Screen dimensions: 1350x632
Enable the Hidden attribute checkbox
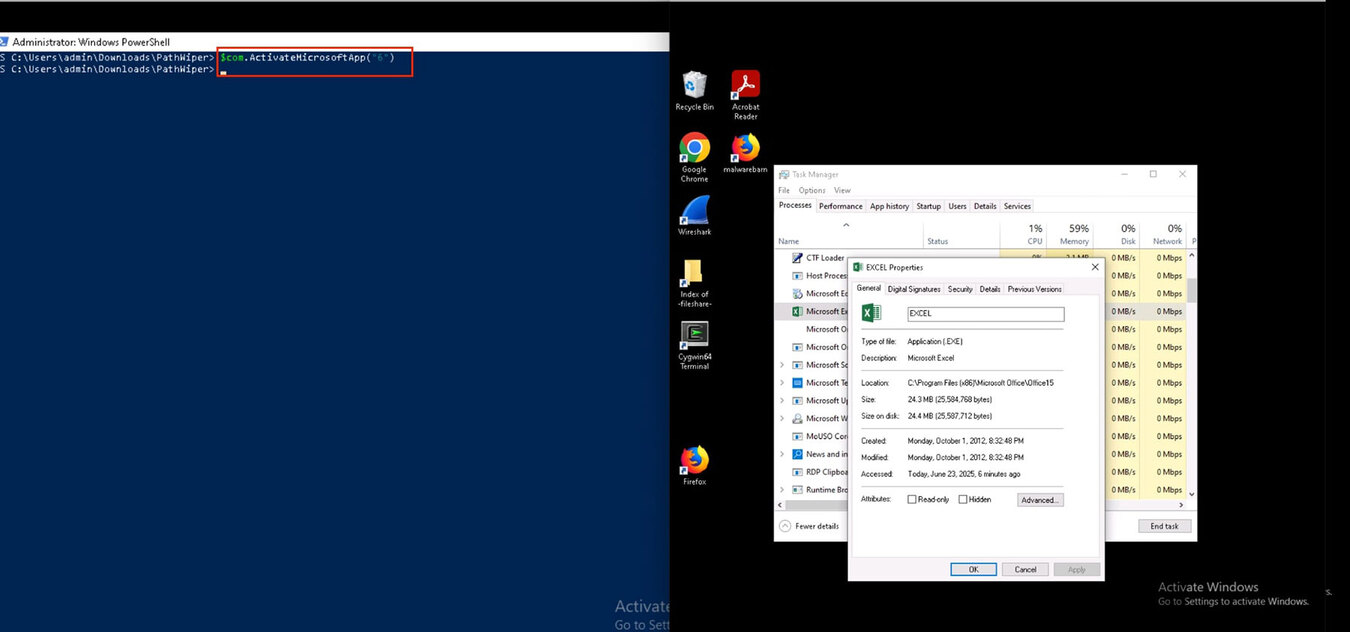(x=963, y=499)
